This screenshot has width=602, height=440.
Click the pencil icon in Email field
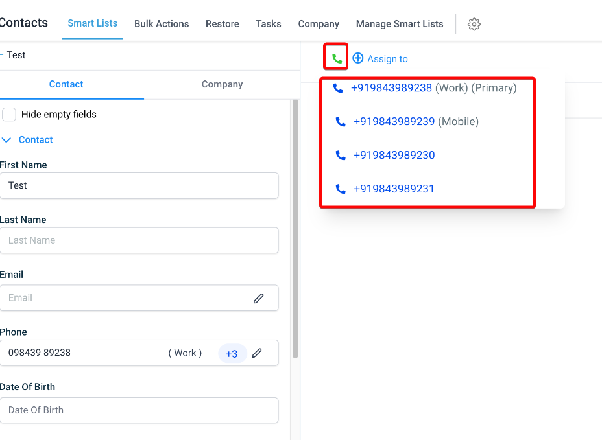point(258,298)
